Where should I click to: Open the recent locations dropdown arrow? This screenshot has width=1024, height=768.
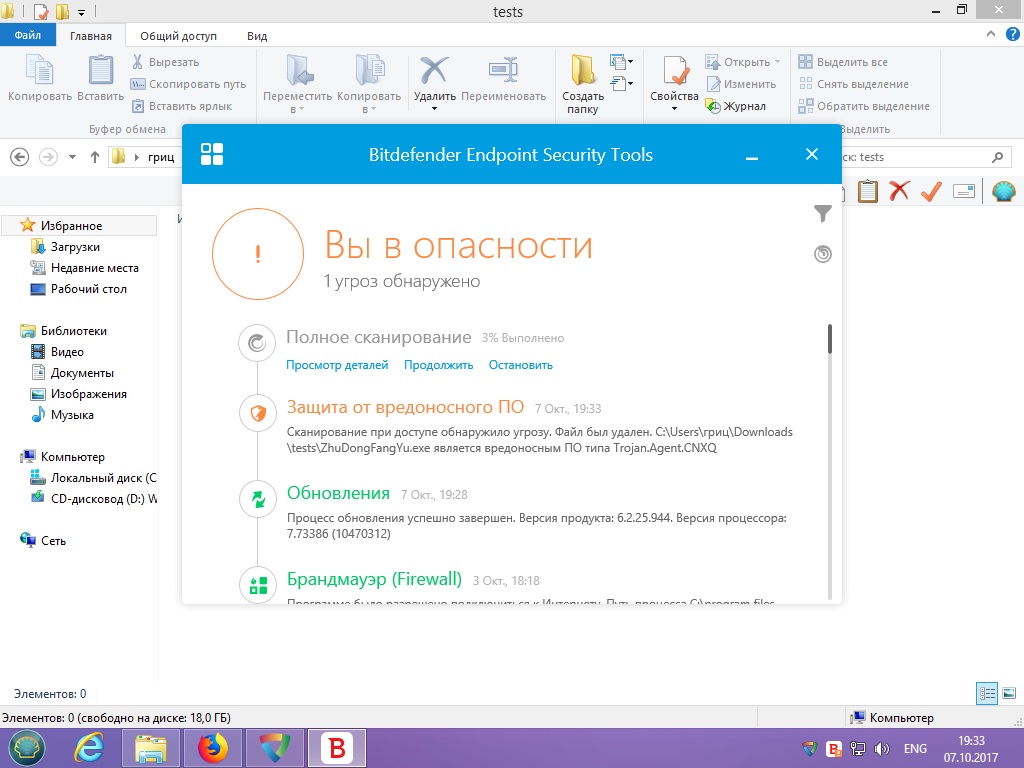[72, 157]
